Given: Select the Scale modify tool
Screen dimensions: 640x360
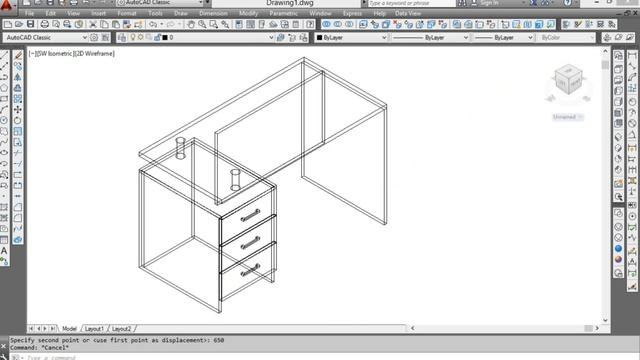Looking at the screenshot, I should pyautogui.click(x=18, y=131).
